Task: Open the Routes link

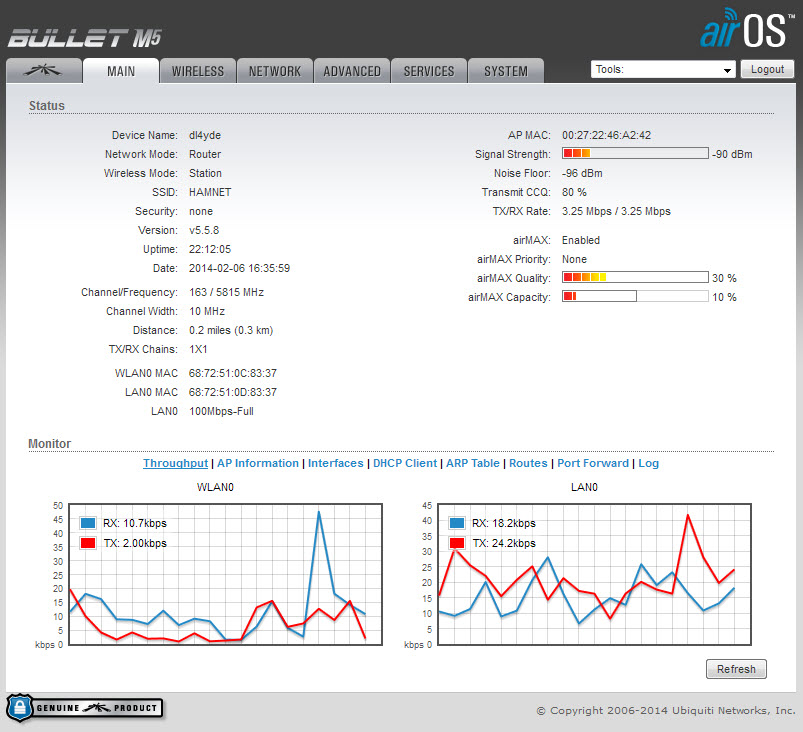Action: (528, 463)
